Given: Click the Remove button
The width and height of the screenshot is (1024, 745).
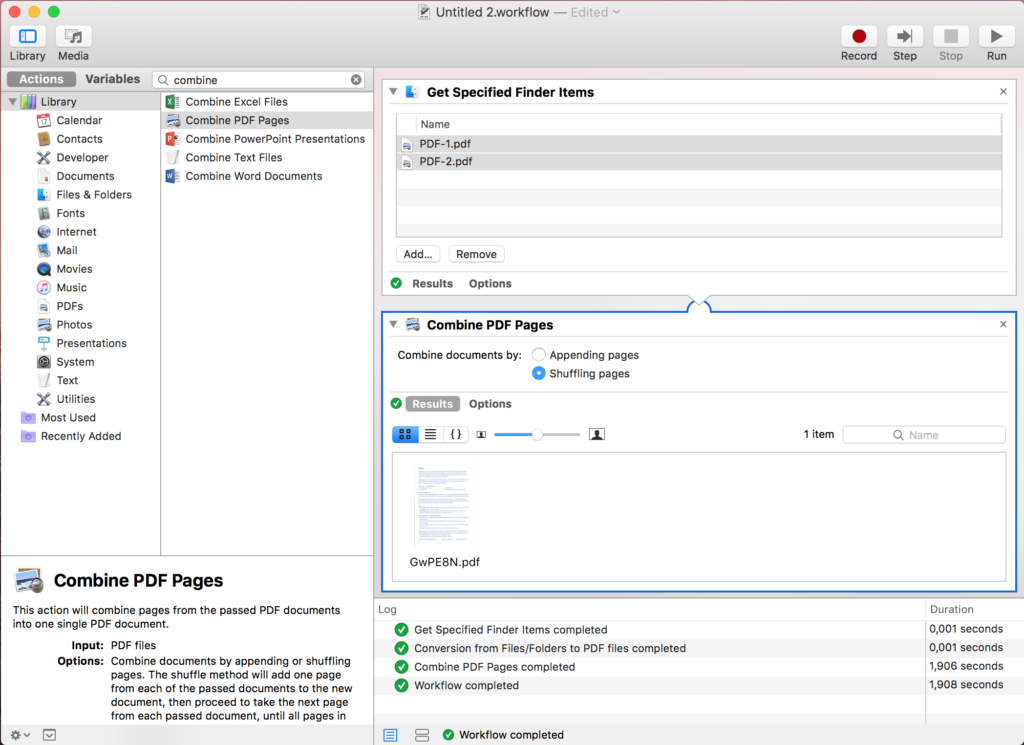Looking at the screenshot, I should click(476, 254).
